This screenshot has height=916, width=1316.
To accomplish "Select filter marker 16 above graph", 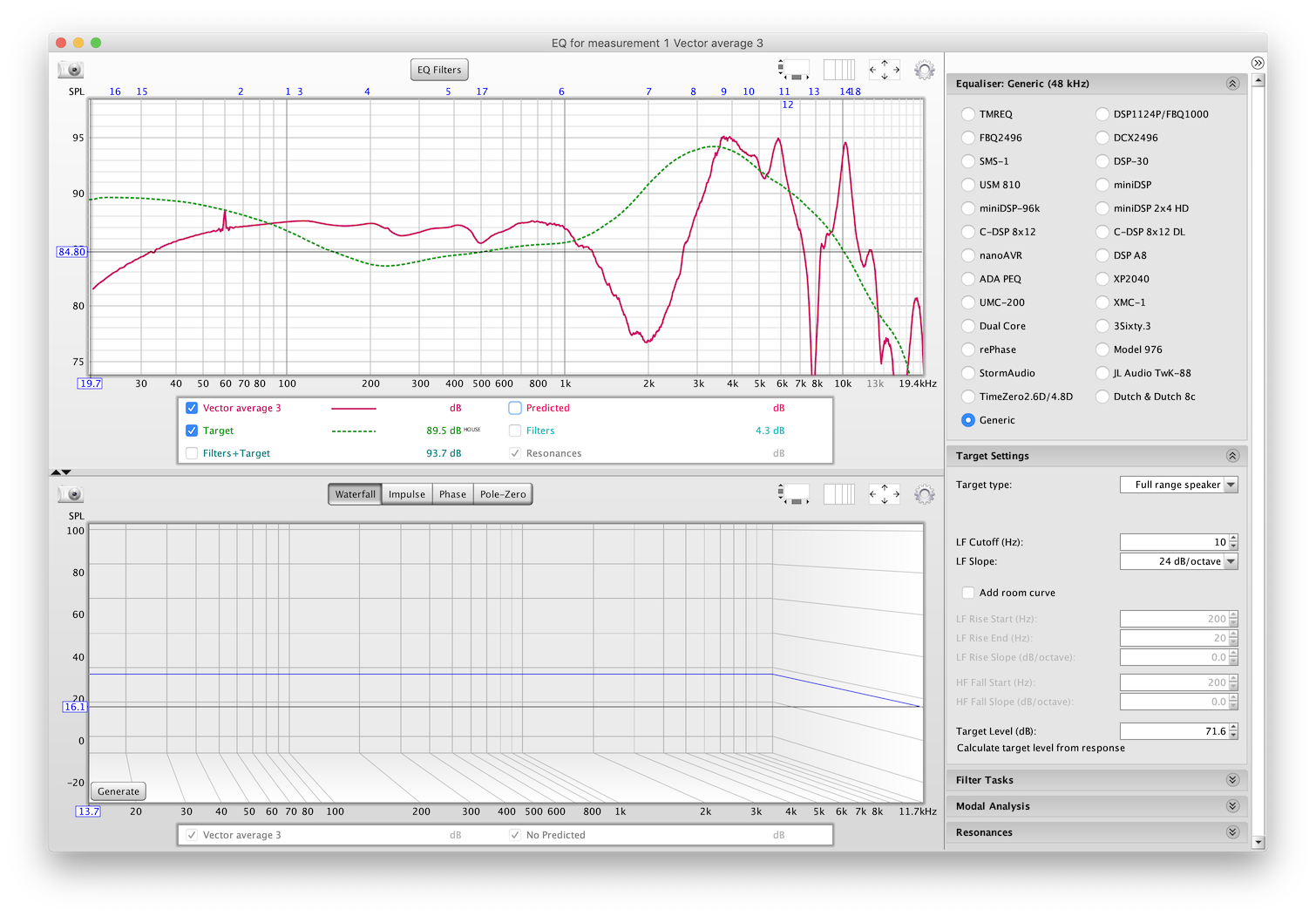I will [115, 92].
